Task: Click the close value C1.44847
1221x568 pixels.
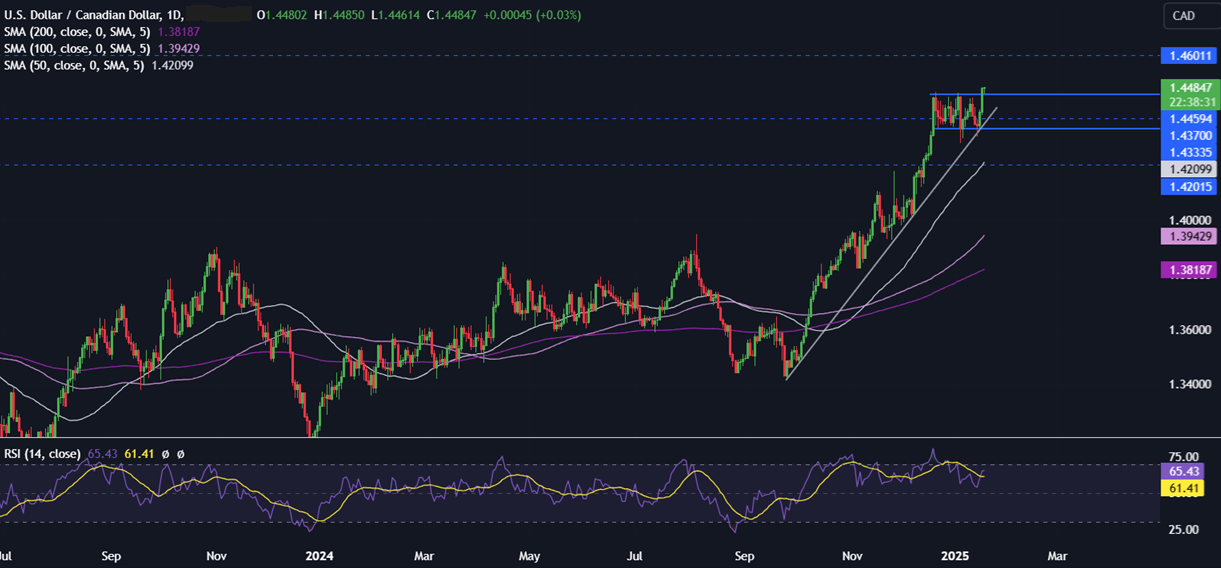Action: [450, 15]
